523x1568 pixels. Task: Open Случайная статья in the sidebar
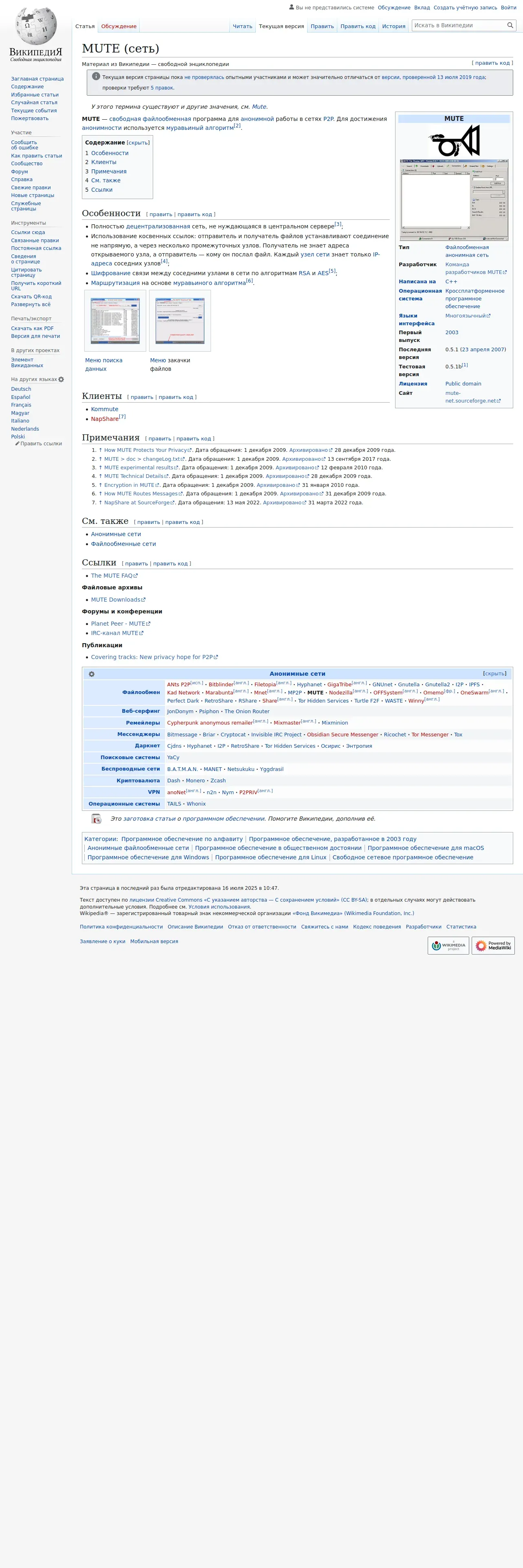(x=34, y=103)
